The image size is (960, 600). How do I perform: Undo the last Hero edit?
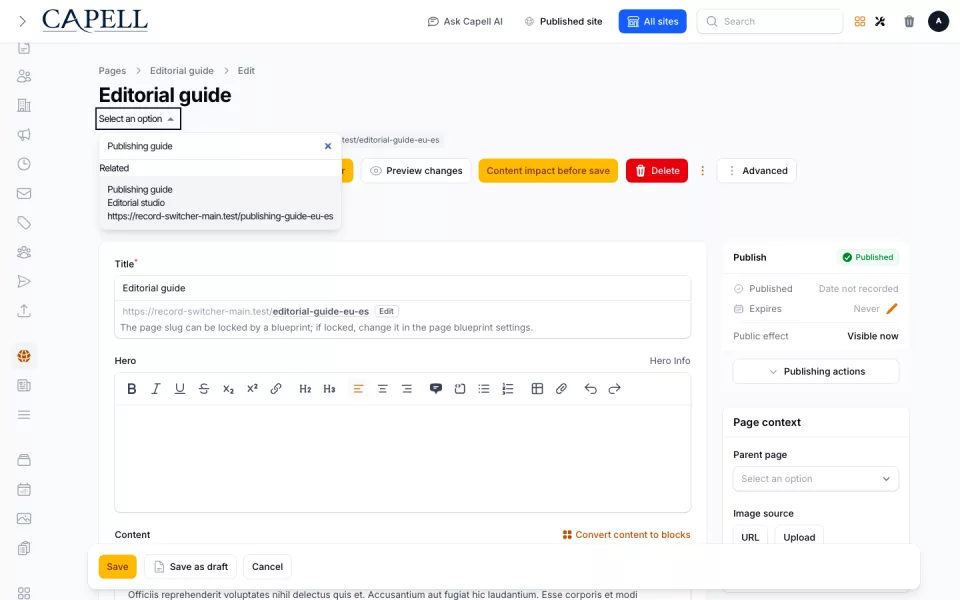coord(590,389)
